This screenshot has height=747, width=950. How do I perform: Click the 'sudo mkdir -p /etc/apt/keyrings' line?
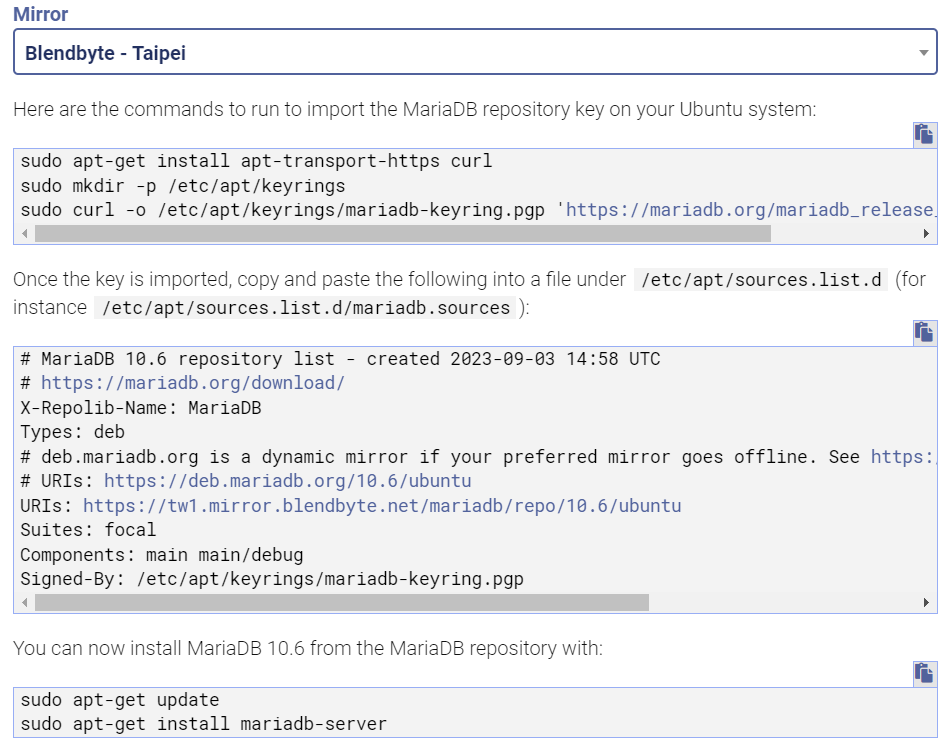pos(182,186)
